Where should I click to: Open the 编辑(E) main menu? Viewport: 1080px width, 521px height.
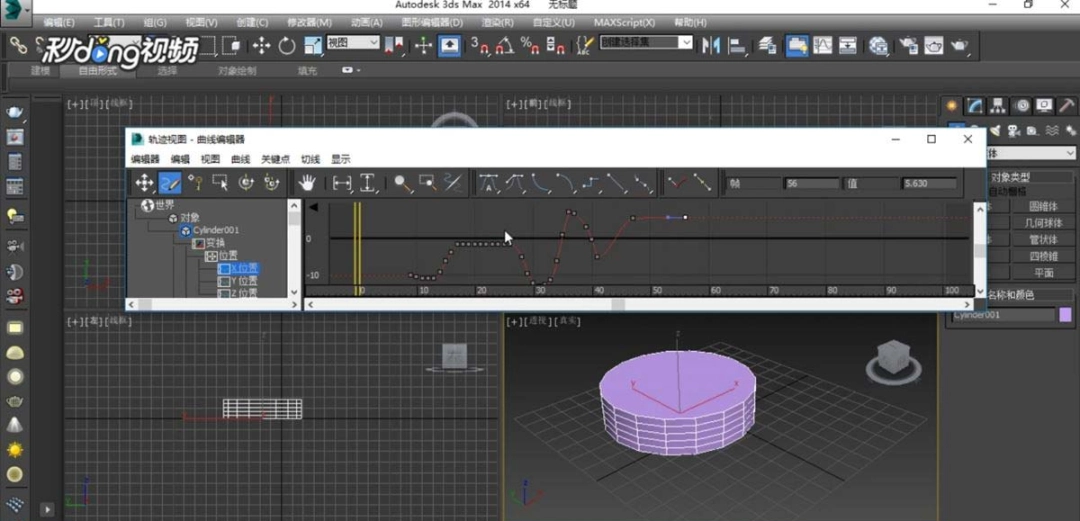[59, 23]
